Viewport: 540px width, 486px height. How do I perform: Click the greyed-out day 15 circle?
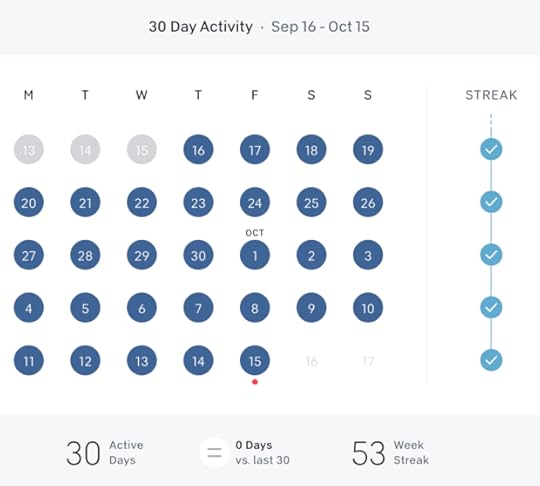coord(142,149)
